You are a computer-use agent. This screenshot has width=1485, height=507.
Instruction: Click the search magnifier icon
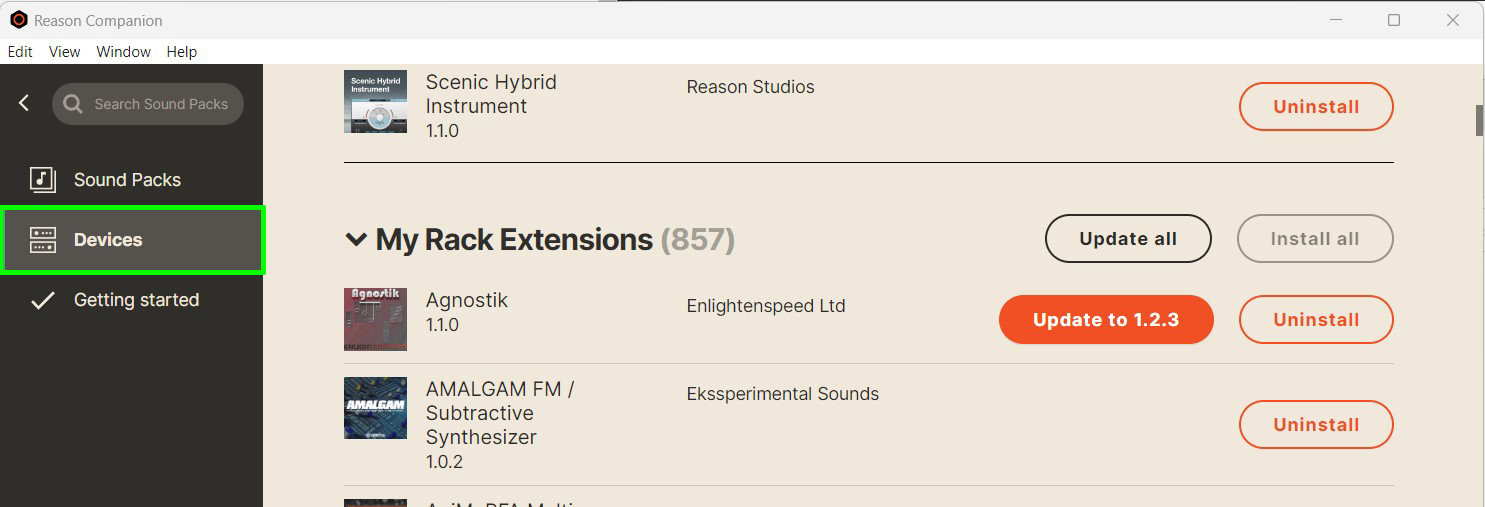73,104
